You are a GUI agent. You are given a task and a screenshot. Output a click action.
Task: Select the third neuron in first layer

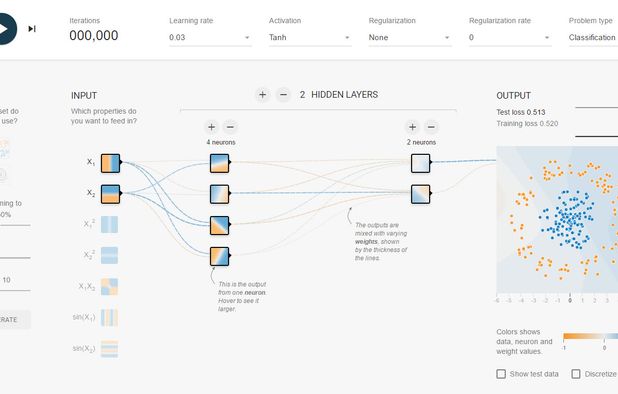tap(220, 225)
